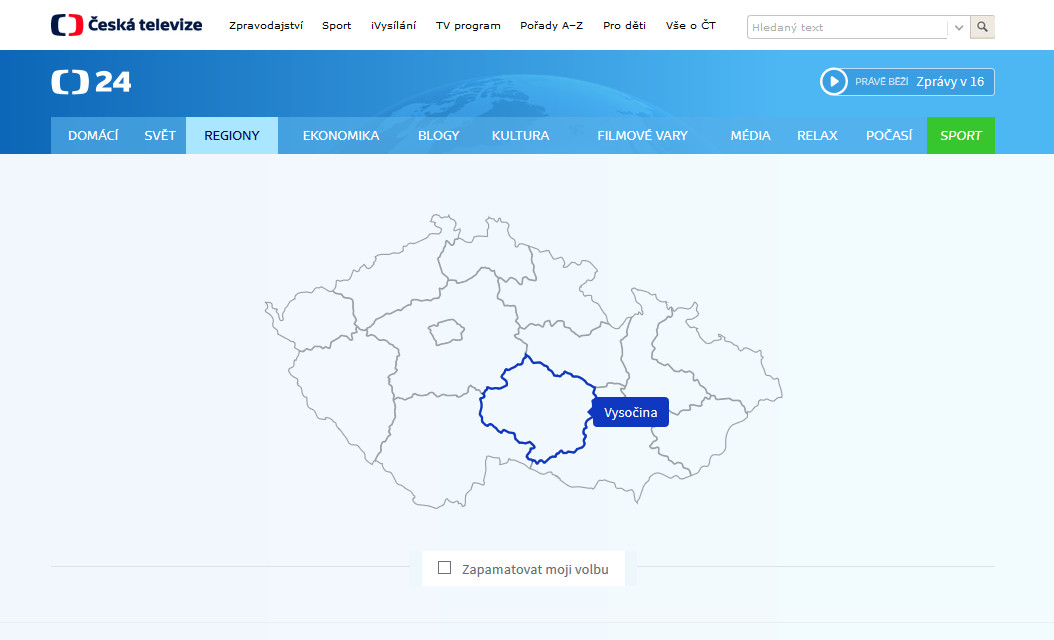This screenshot has width=1054, height=640.
Task: Click the ČT24 channel logo
Action: [91, 81]
